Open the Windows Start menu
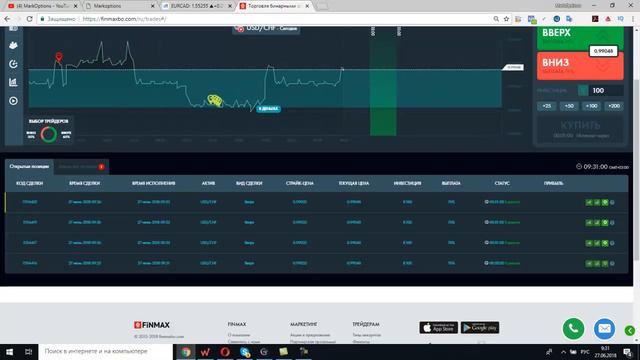 (9, 351)
